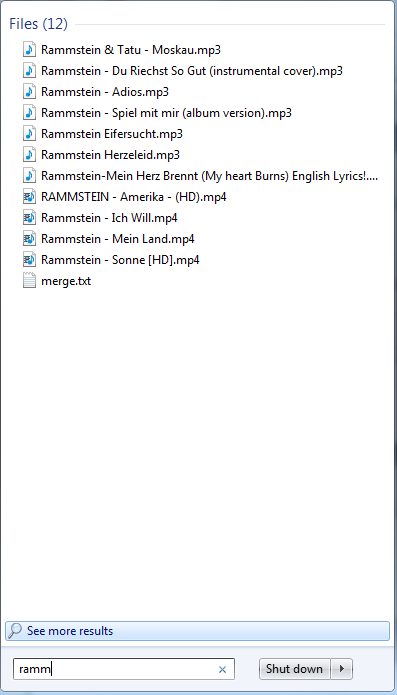The width and height of the screenshot is (397, 695).
Task: Open RAMMSTEIN - Amerika - (HD).mp4
Action: (134, 197)
